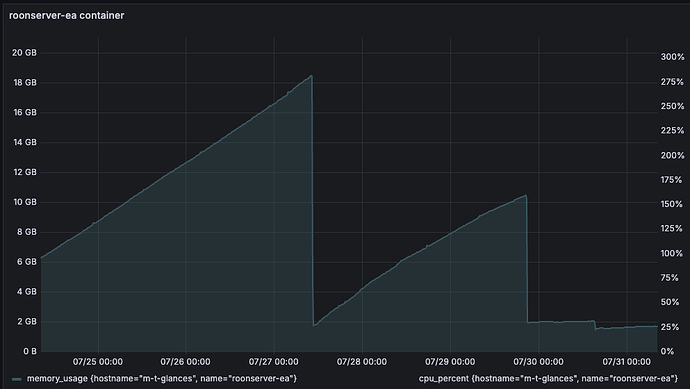Viewport: 690px width, 389px height.
Task: Open the roonserver-ea container panel title menu
Action: [66, 15]
